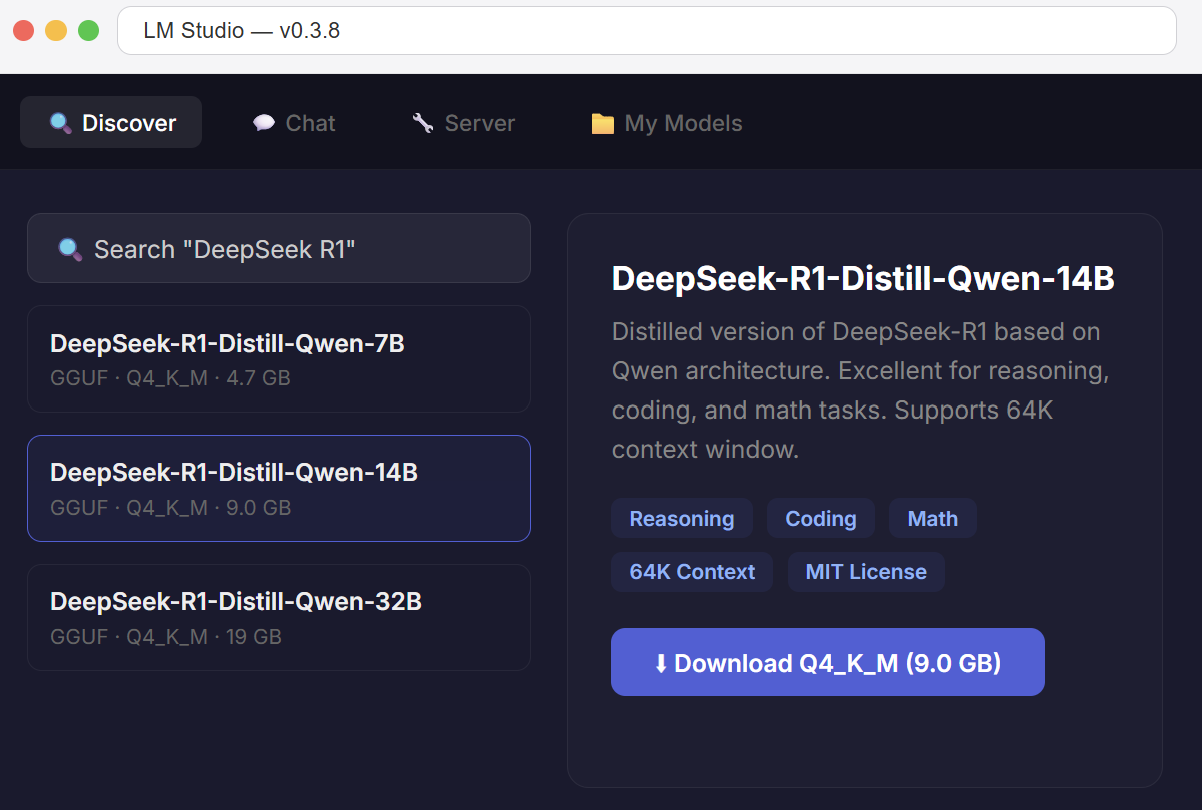Screen dimensions: 1202x810
Task: Switch to the Chat tab
Action: pyautogui.click(x=293, y=123)
